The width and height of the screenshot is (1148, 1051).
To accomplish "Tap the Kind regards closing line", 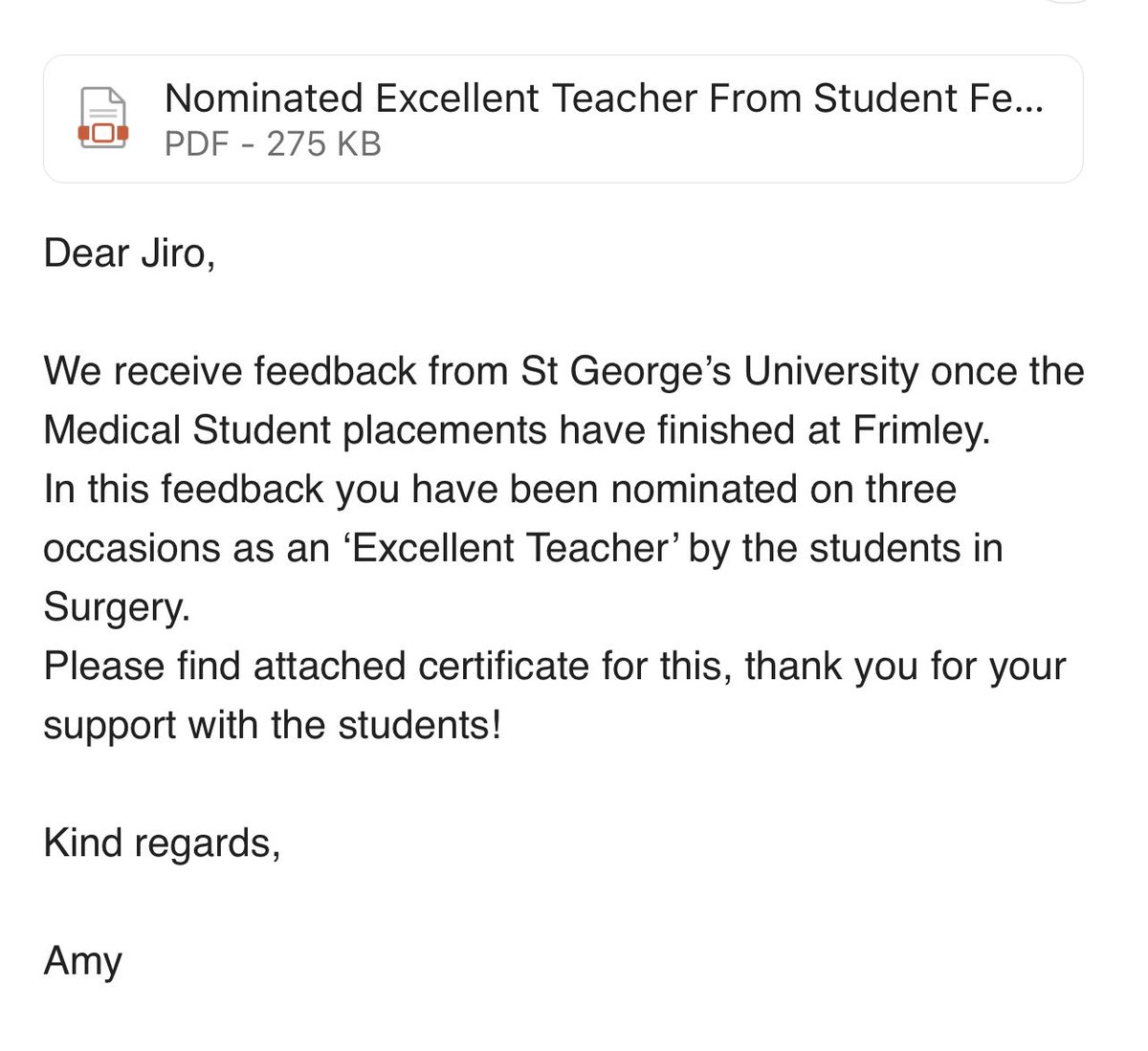I will point(162,843).
